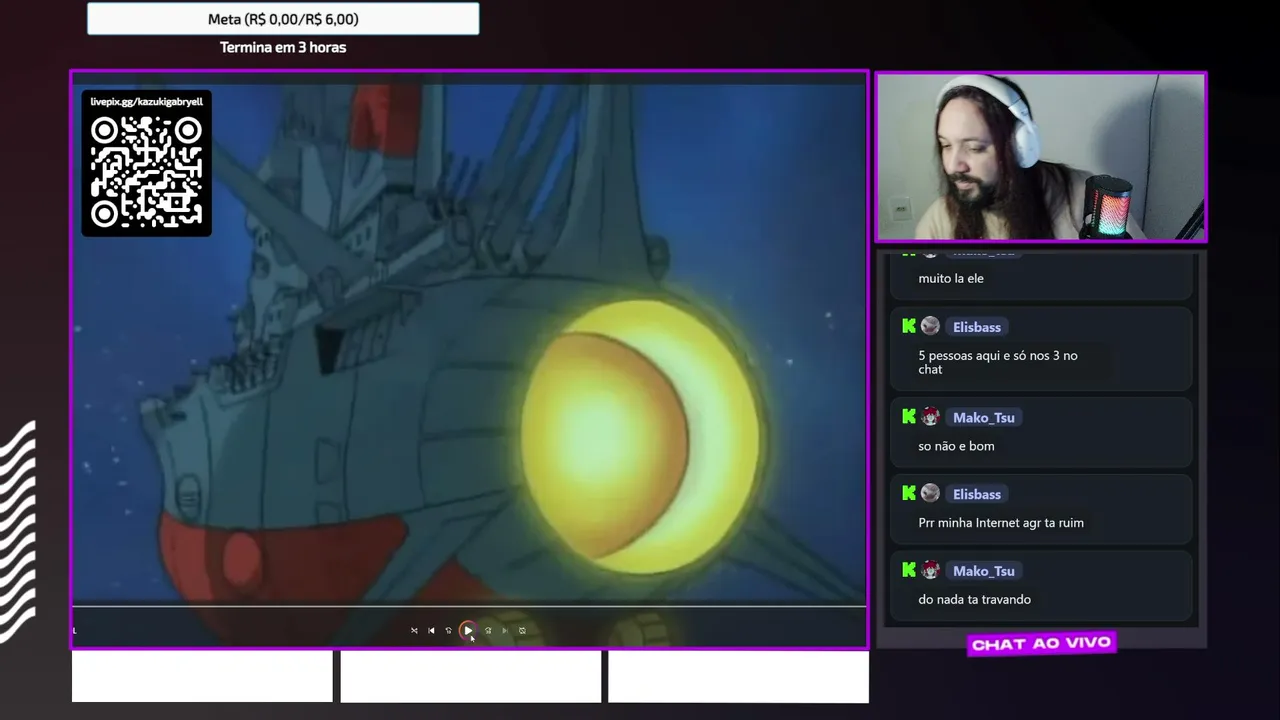Image resolution: width=1280 pixels, height=720 pixels.
Task: Select the message "5 pessoas aqui e só nos 3 no chat"
Action: [998, 362]
